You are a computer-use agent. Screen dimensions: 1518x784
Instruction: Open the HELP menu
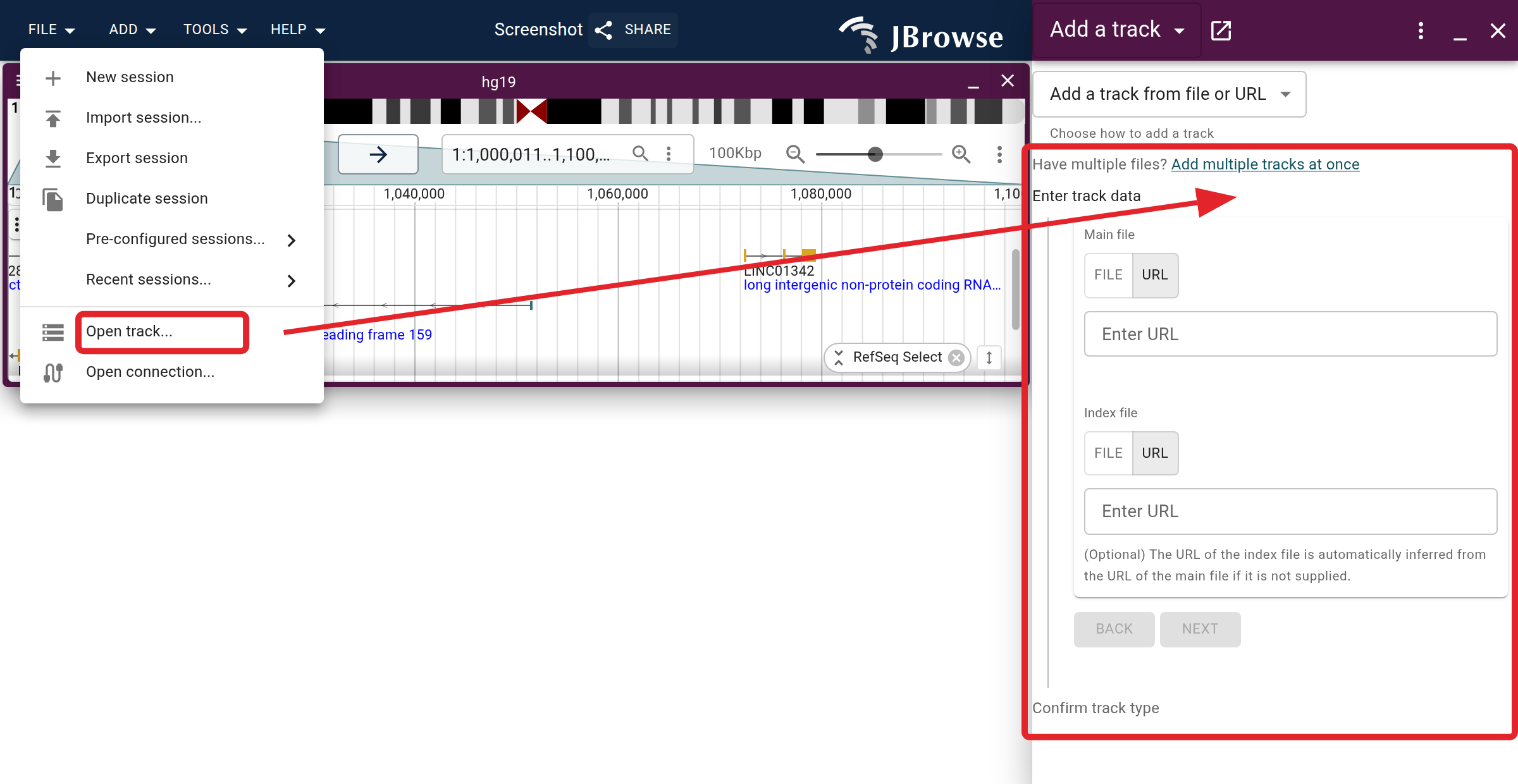pos(297,30)
